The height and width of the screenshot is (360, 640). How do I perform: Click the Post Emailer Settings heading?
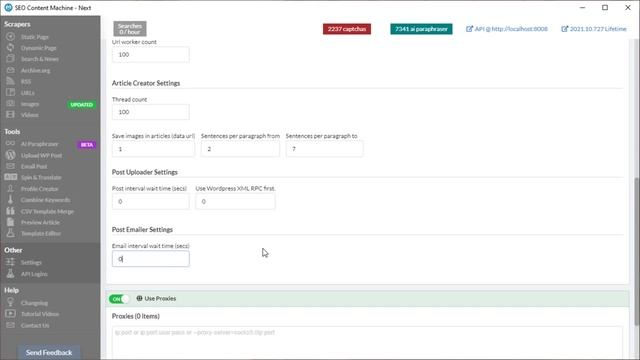[142, 229]
